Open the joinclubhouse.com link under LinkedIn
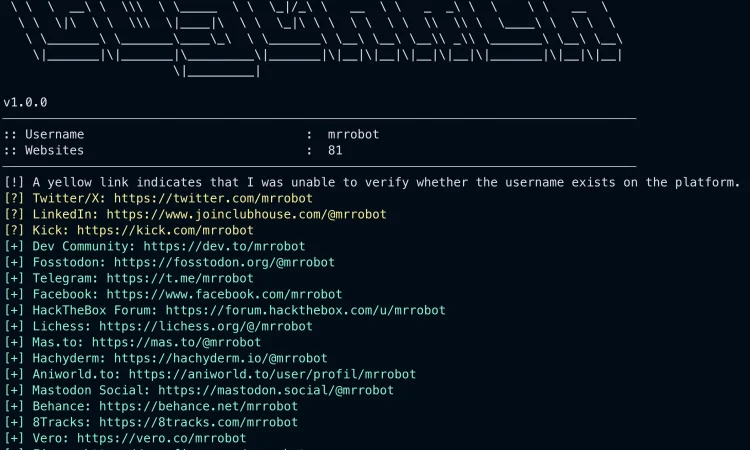This screenshot has width=750, height=450. tap(246, 214)
